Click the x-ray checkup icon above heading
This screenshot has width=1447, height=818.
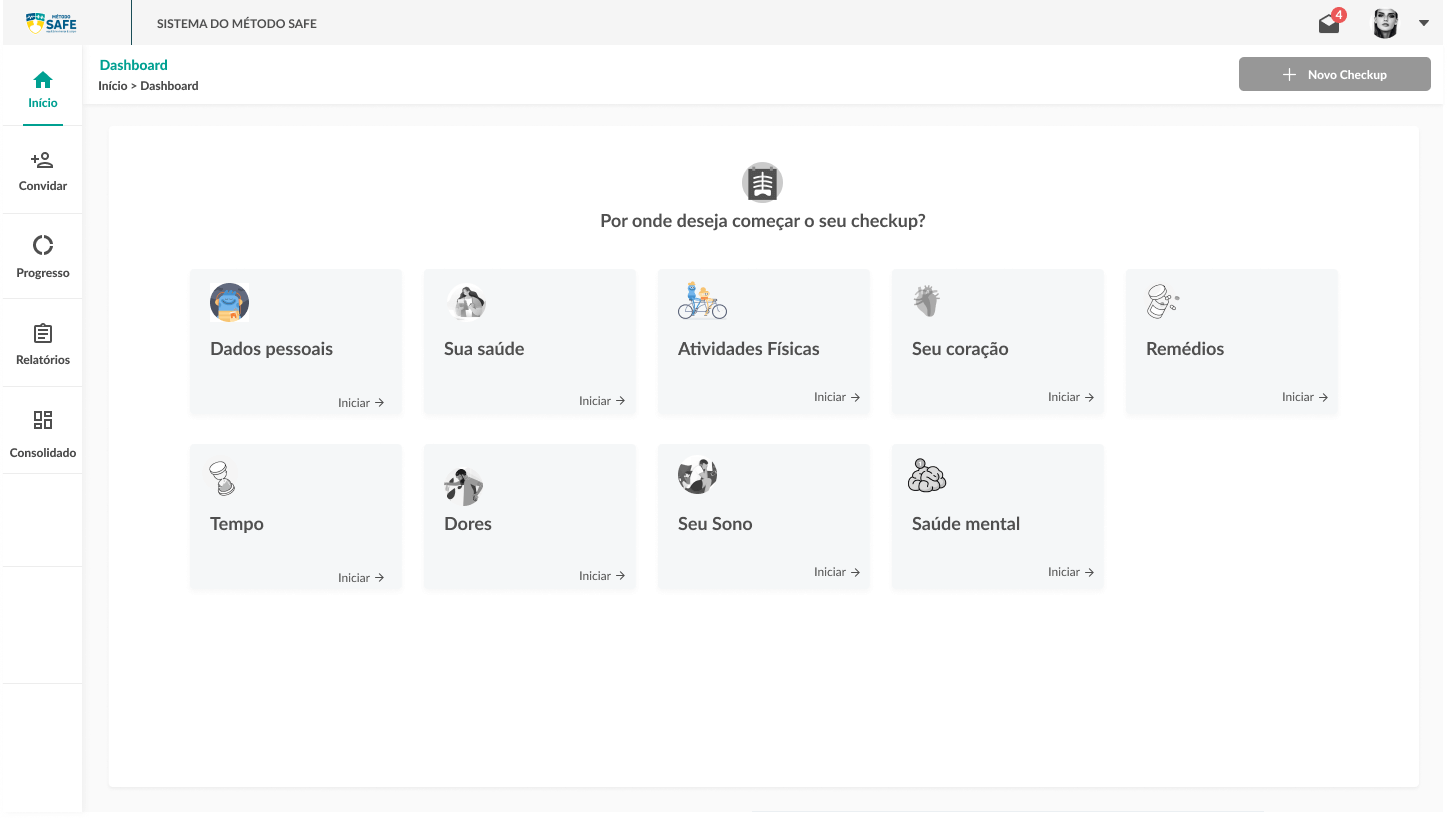point(762,183)
